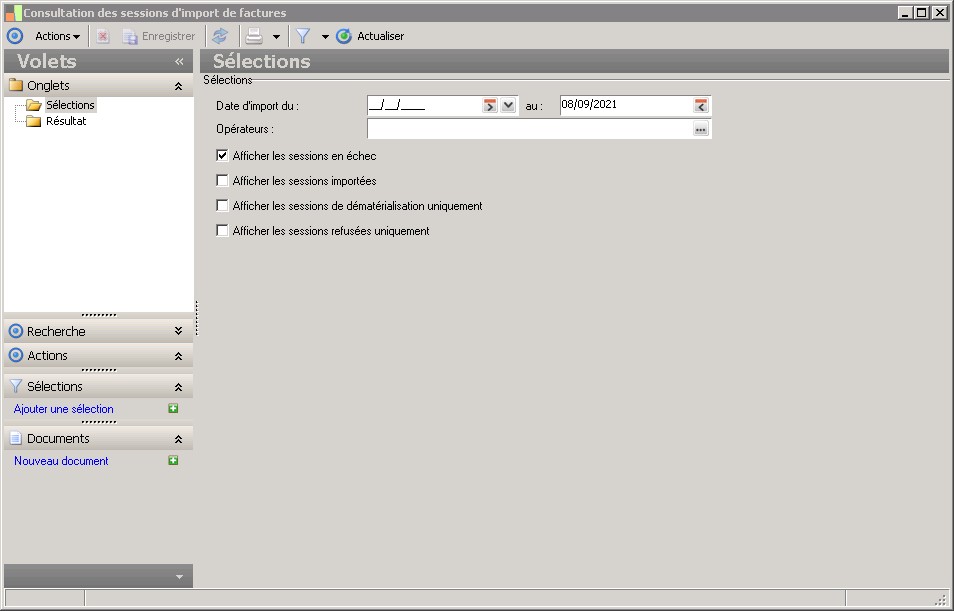Click the ellipsis button for Opérateurs
Screen dimensions: 954x611
click(701, 129)
